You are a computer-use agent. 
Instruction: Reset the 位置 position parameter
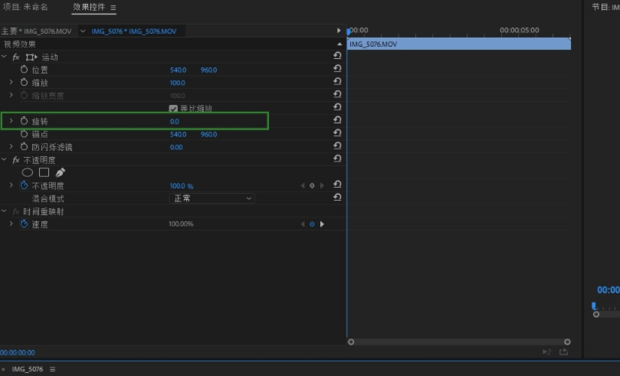point(337,69)
